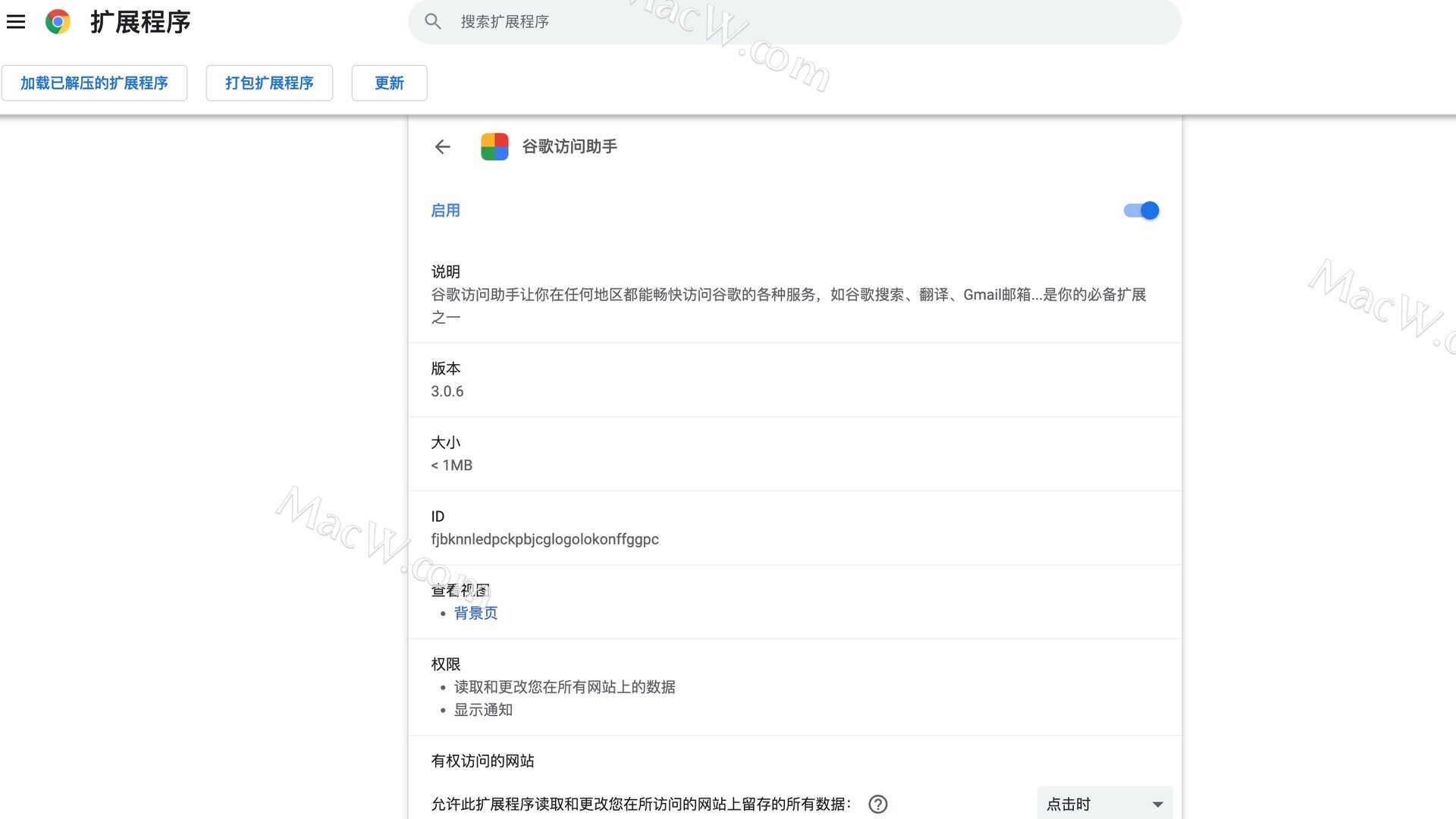Click the 有权访问的网站 section heading

482,761
